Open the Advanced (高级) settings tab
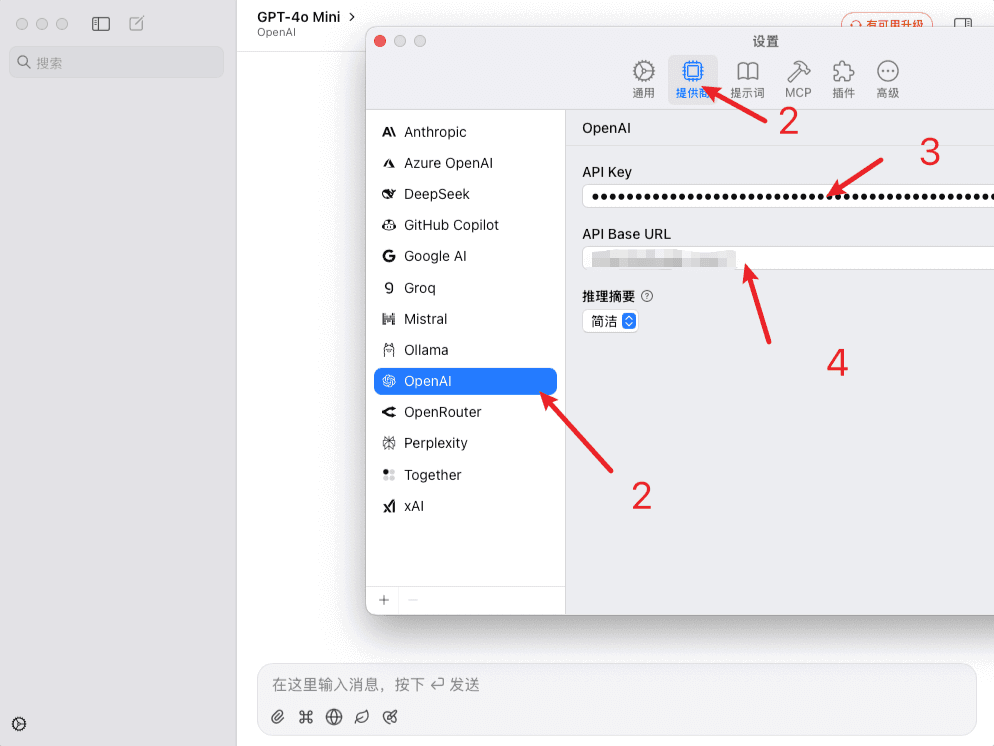Screen dimensions: 994x746 [888, 79]
